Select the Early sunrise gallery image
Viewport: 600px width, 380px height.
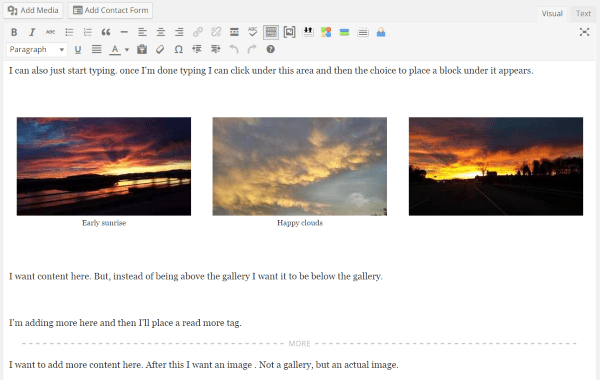pyautogui.click(x=104, y=166)
